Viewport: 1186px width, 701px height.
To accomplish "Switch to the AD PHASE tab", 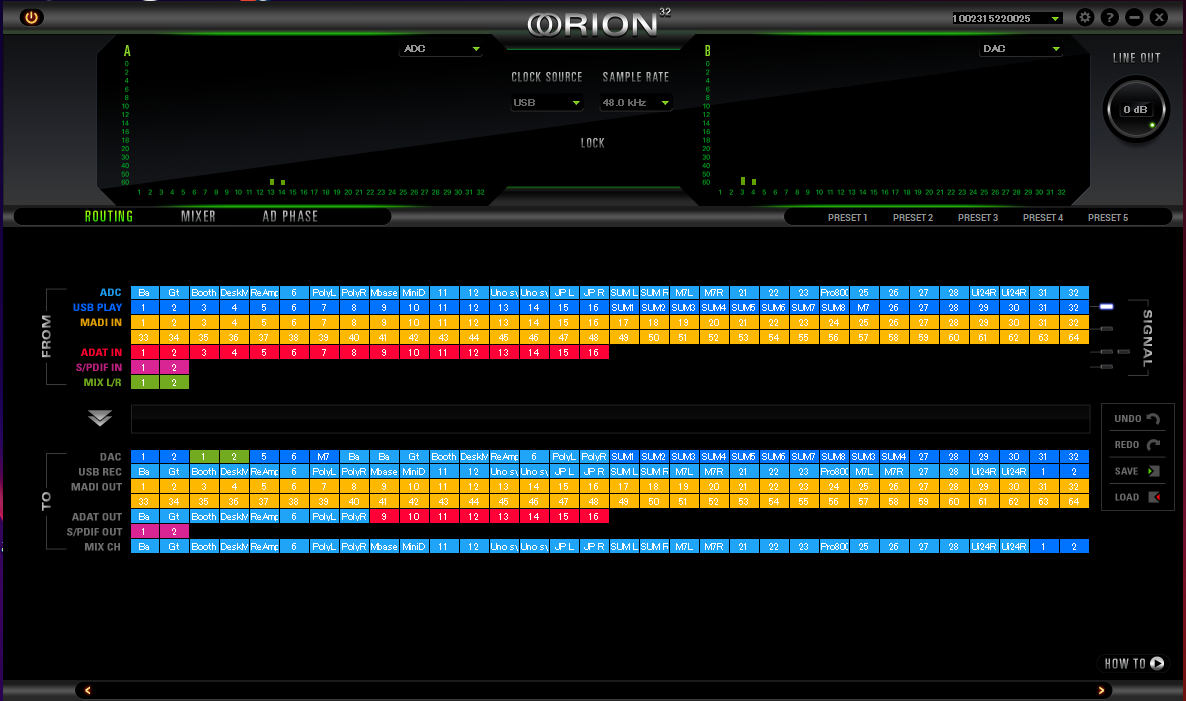I will point(290,216).
